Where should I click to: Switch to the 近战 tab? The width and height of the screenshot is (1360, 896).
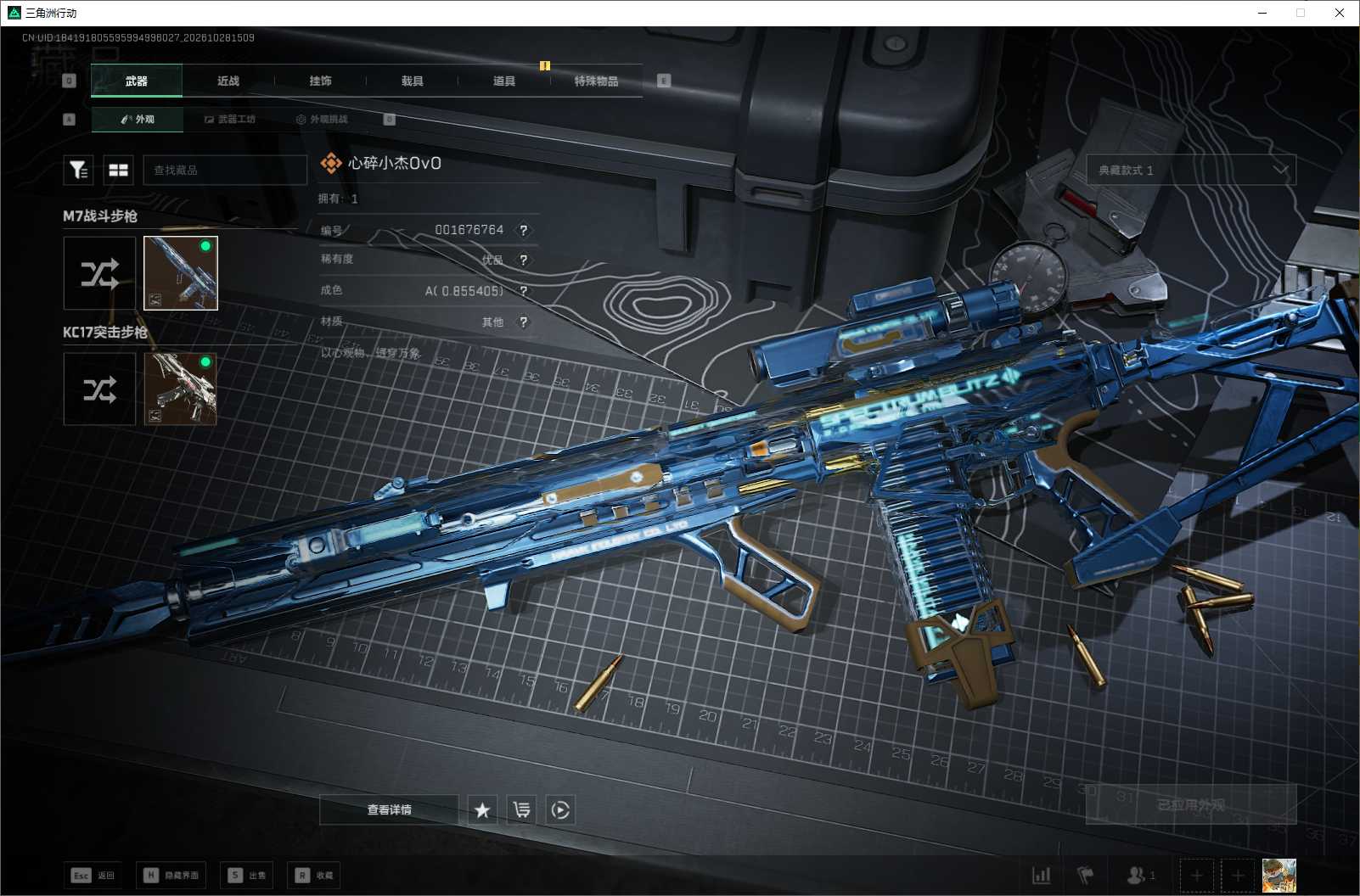(228, 81)
